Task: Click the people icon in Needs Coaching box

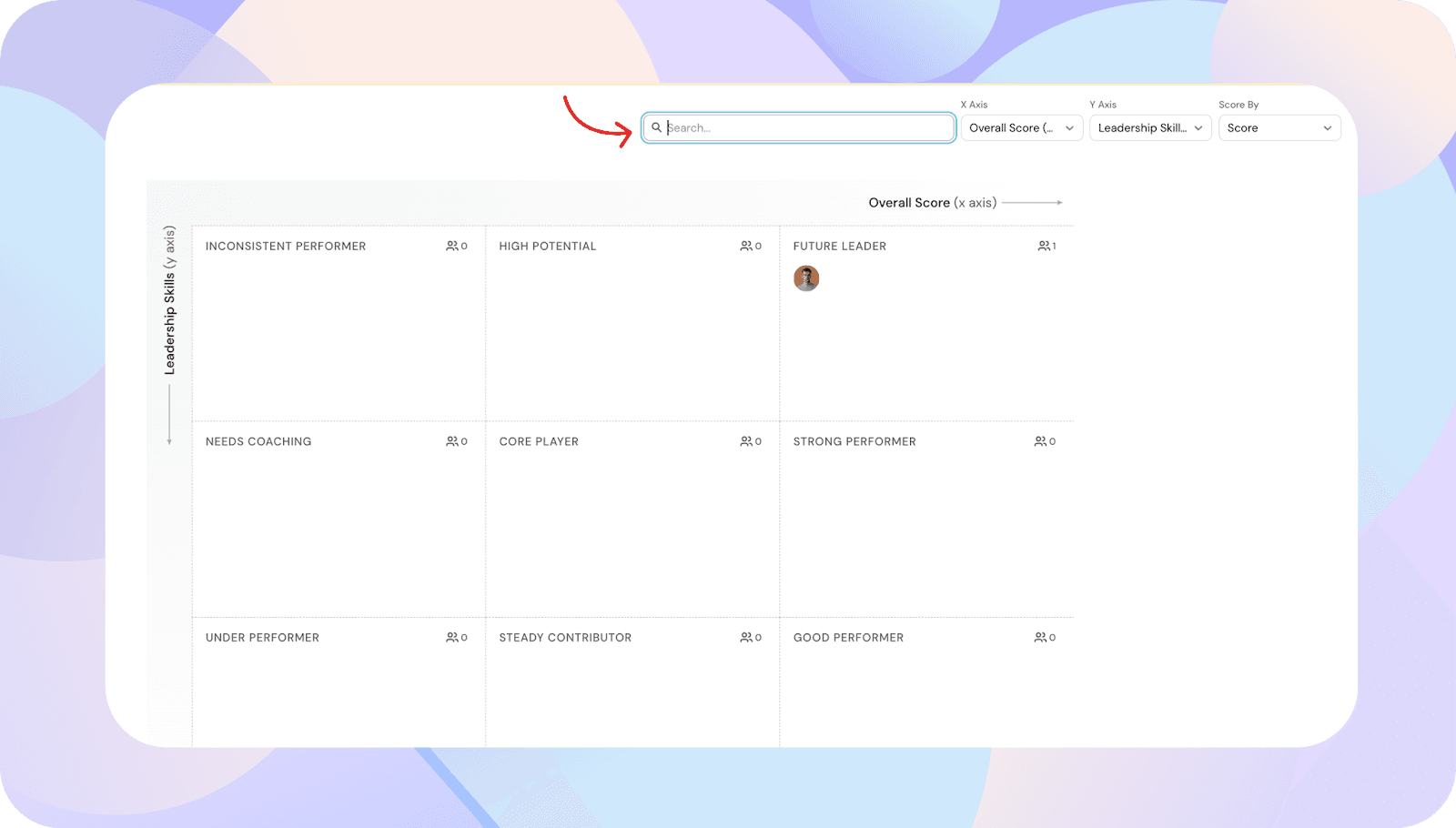Action: point(451,442)
